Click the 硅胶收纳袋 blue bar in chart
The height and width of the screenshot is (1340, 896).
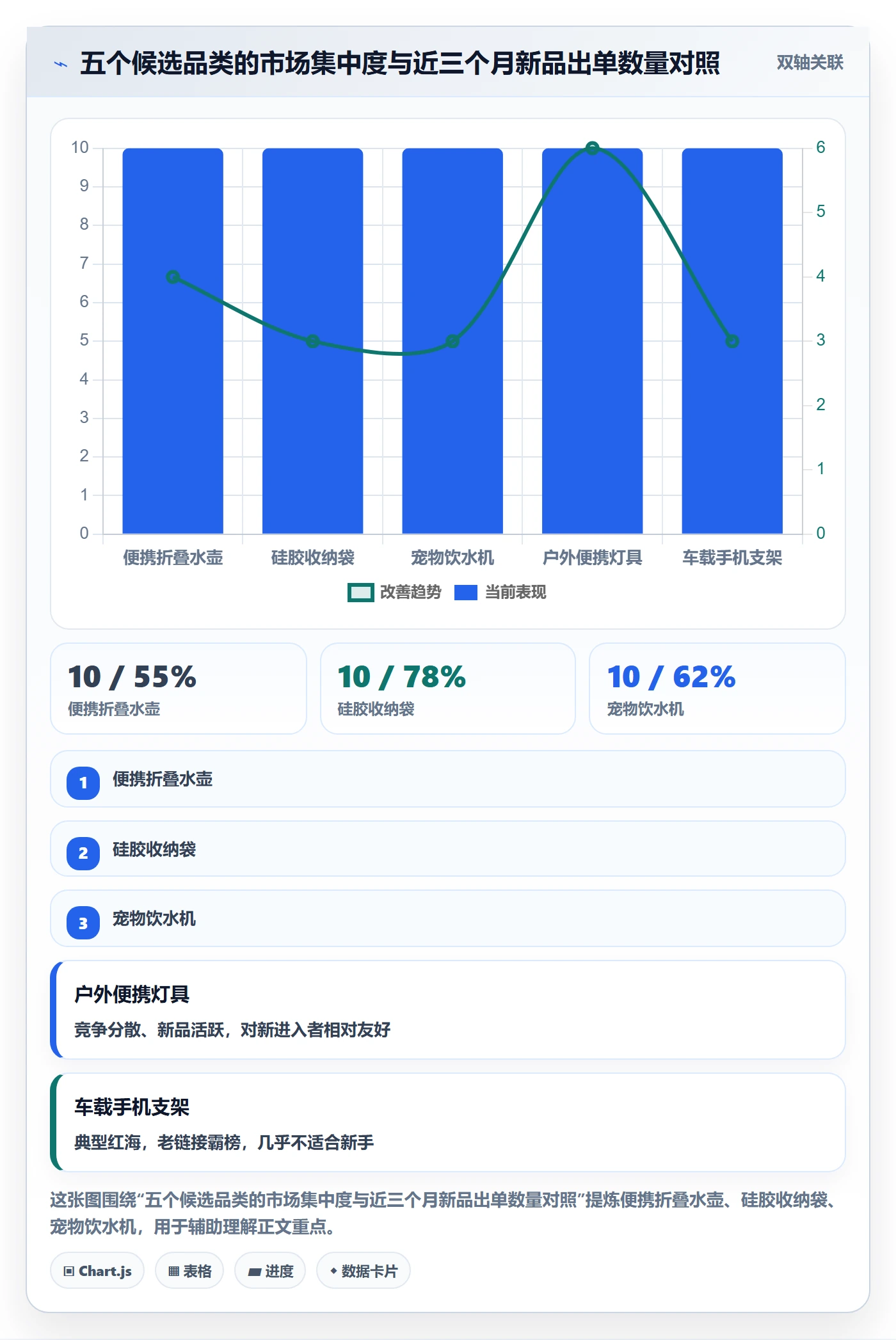[312, 340]
